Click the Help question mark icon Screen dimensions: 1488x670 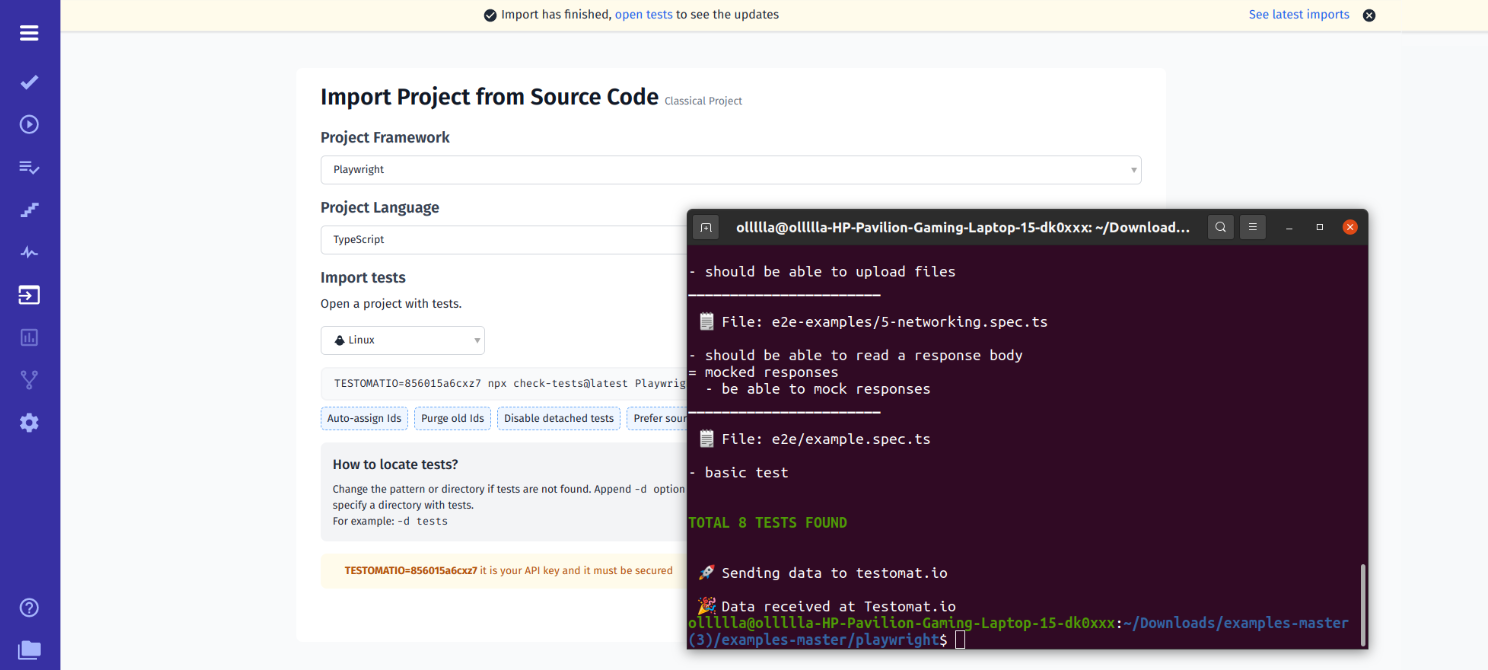[29, 607]
